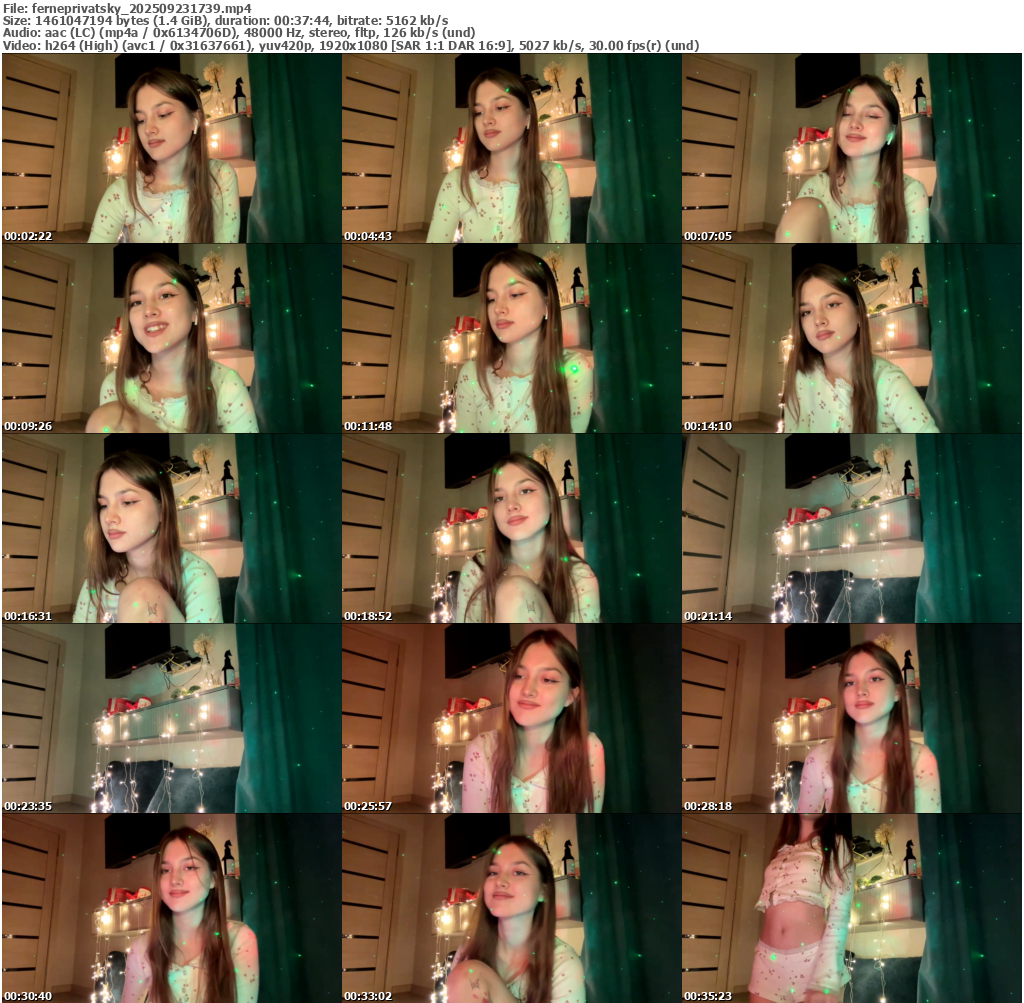The width and height of the screenshot is (1024, 1003).
Task: Click the last frame at 00:35:23
Action: pos(852,908)
